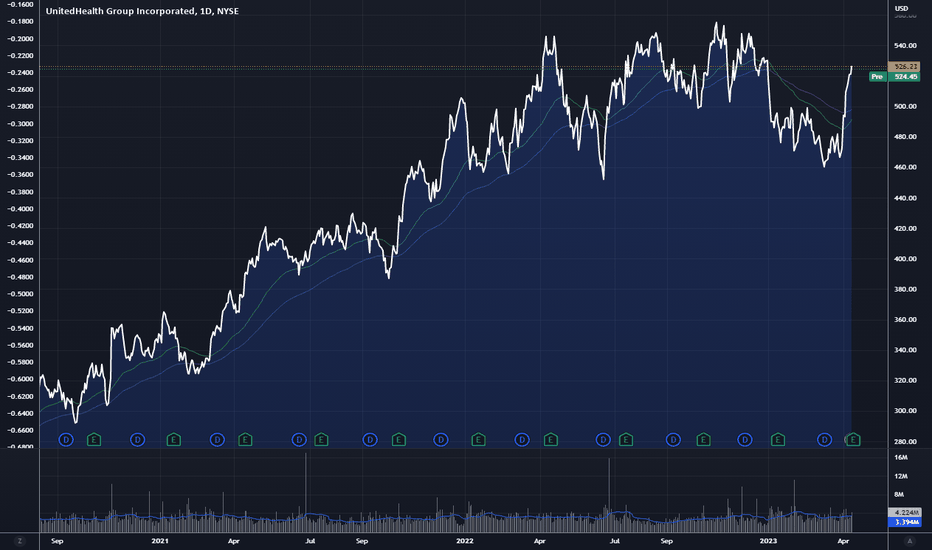Show the July 2021 earnings E marker
The width and height of the screenshot is (932, 550).
pos(321,440)
